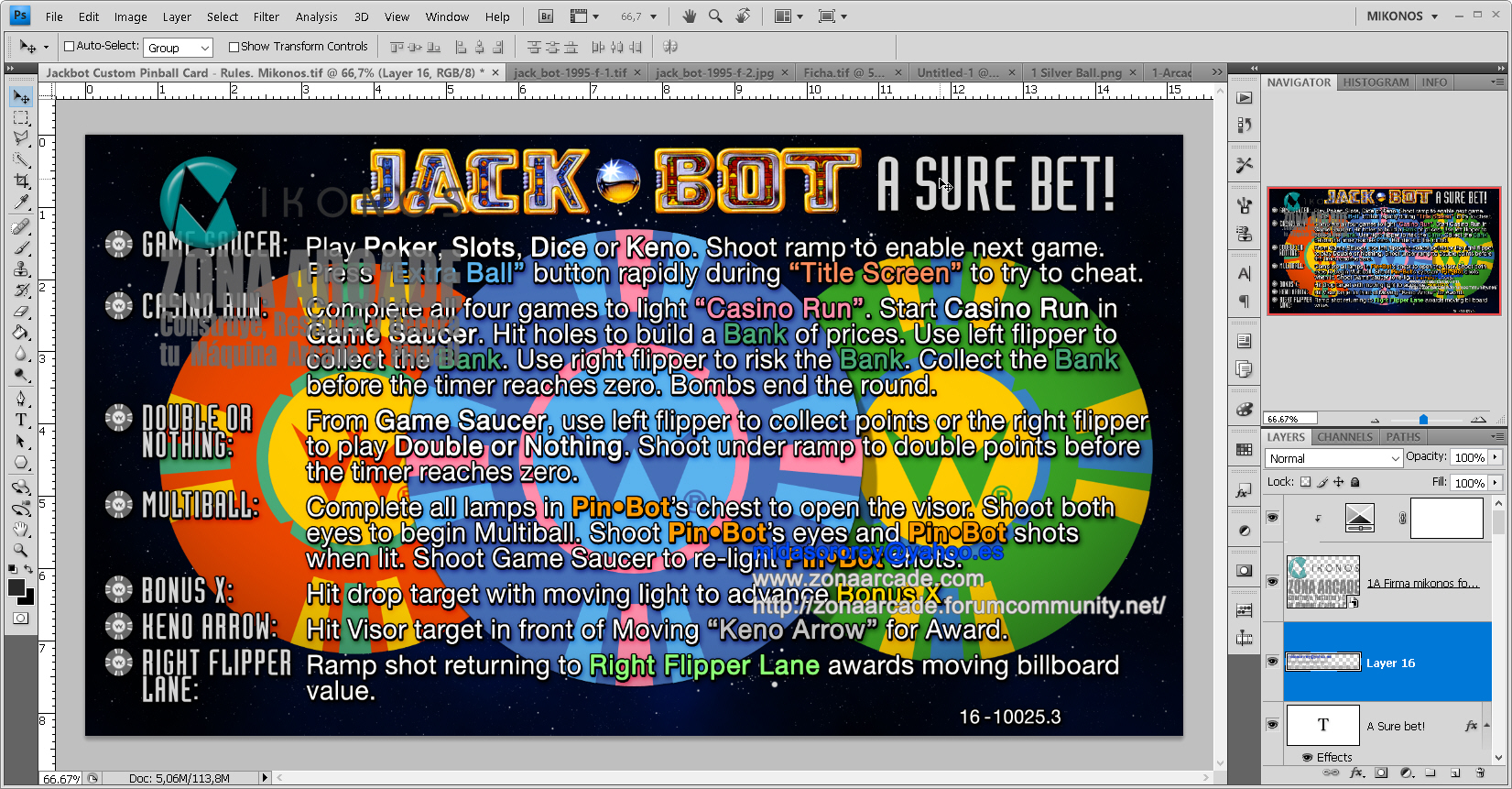The width and height of the screenshot is (1512, 789).
Task: Select the History Brush tool
Action: click(21, 290)
